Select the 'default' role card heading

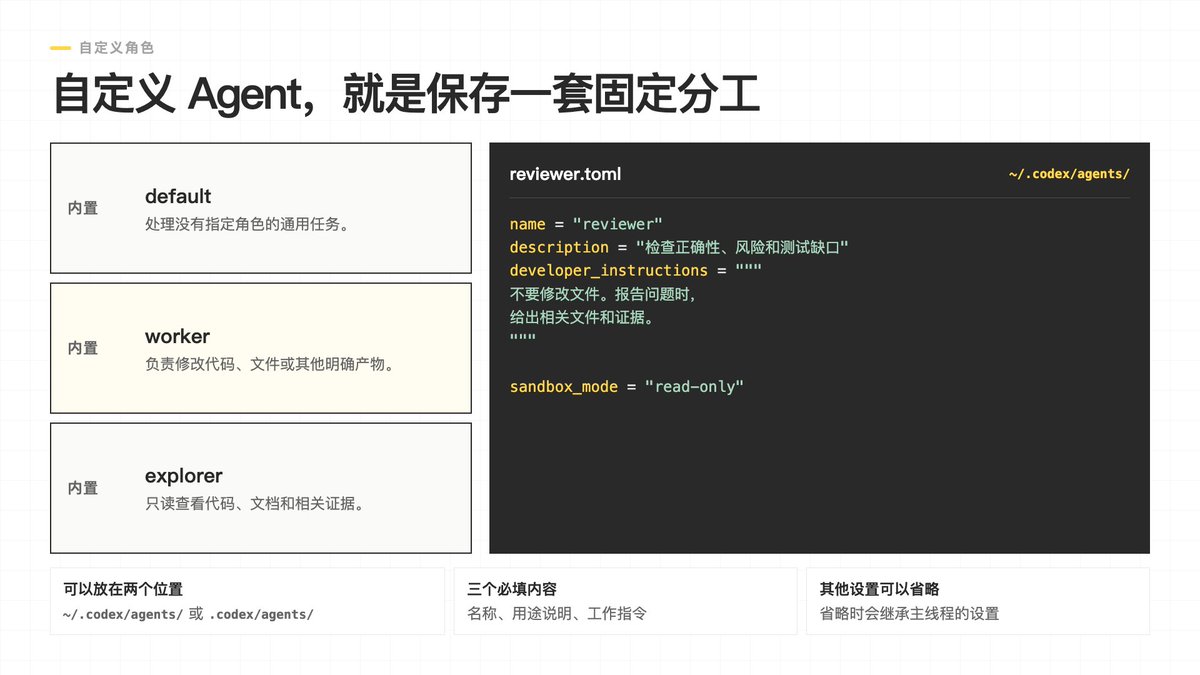pos(178,196)
